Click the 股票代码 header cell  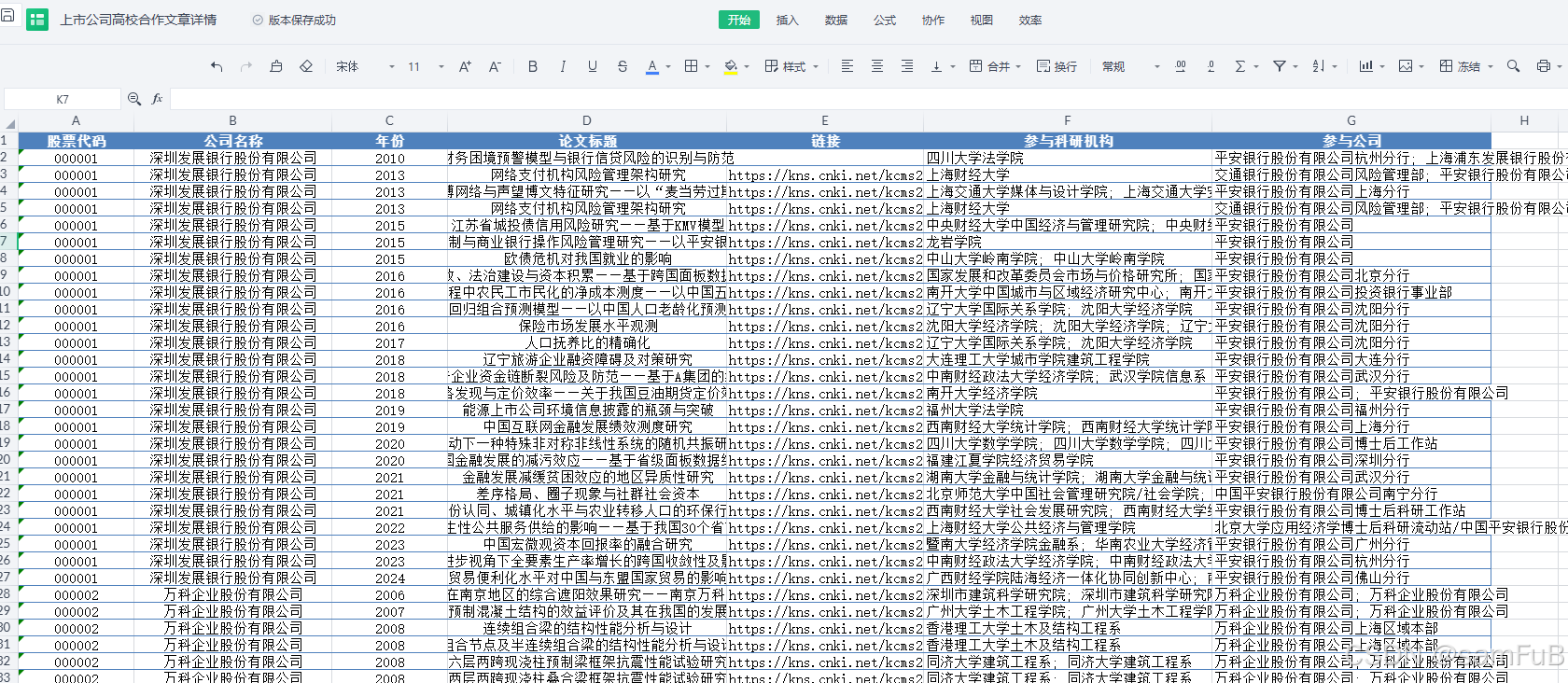(x=77, y=141)
